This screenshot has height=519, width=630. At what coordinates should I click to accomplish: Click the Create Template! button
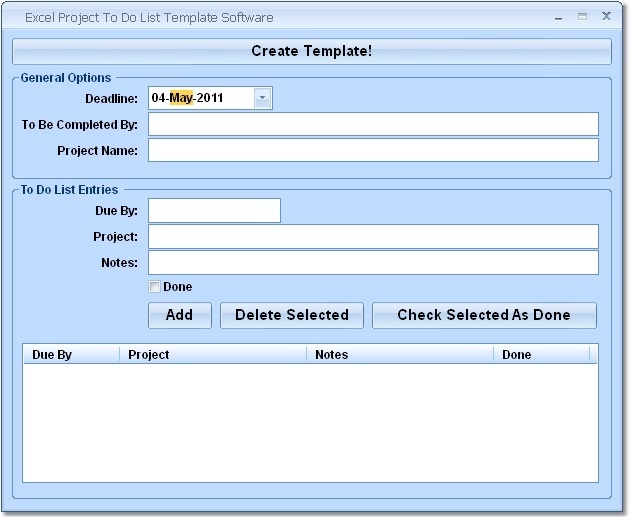312,51
